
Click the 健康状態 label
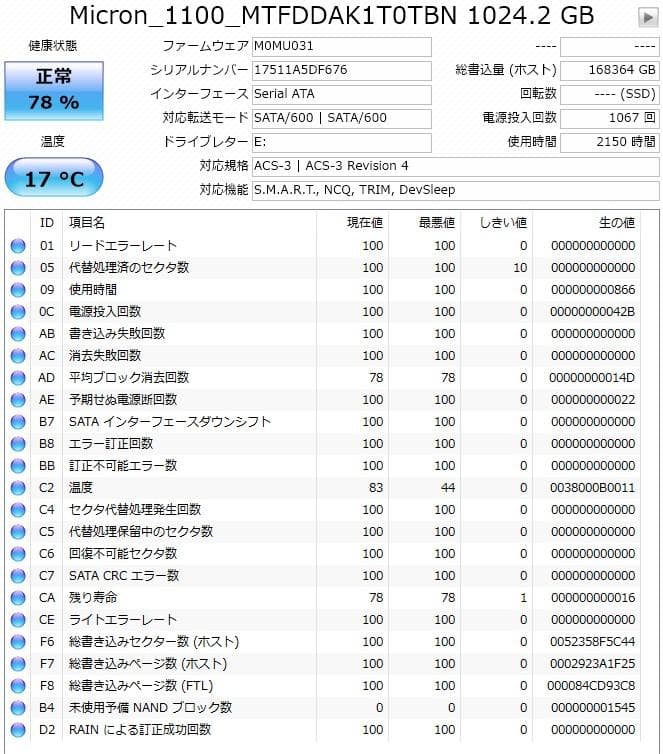click(x=52, y=46)
